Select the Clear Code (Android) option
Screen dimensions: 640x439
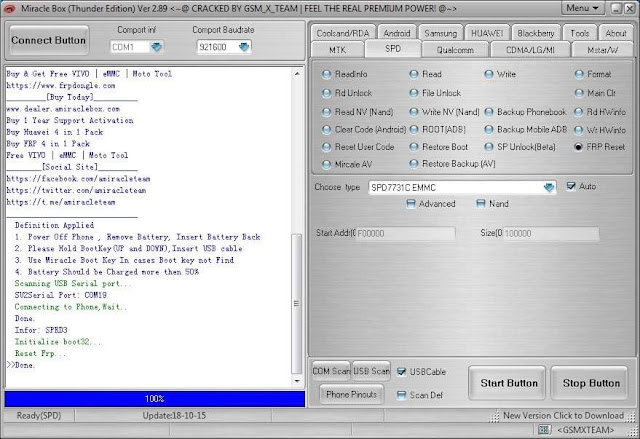coord(364,130)
